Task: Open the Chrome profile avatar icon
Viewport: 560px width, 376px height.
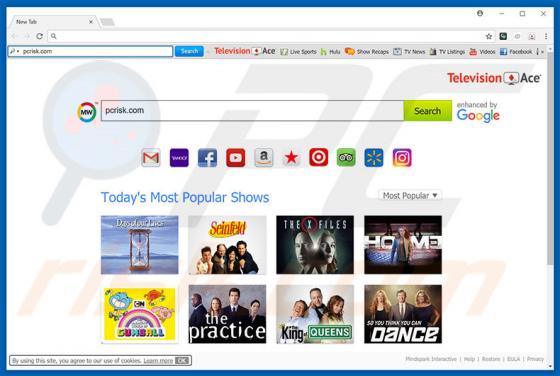Action: [480, 13]
